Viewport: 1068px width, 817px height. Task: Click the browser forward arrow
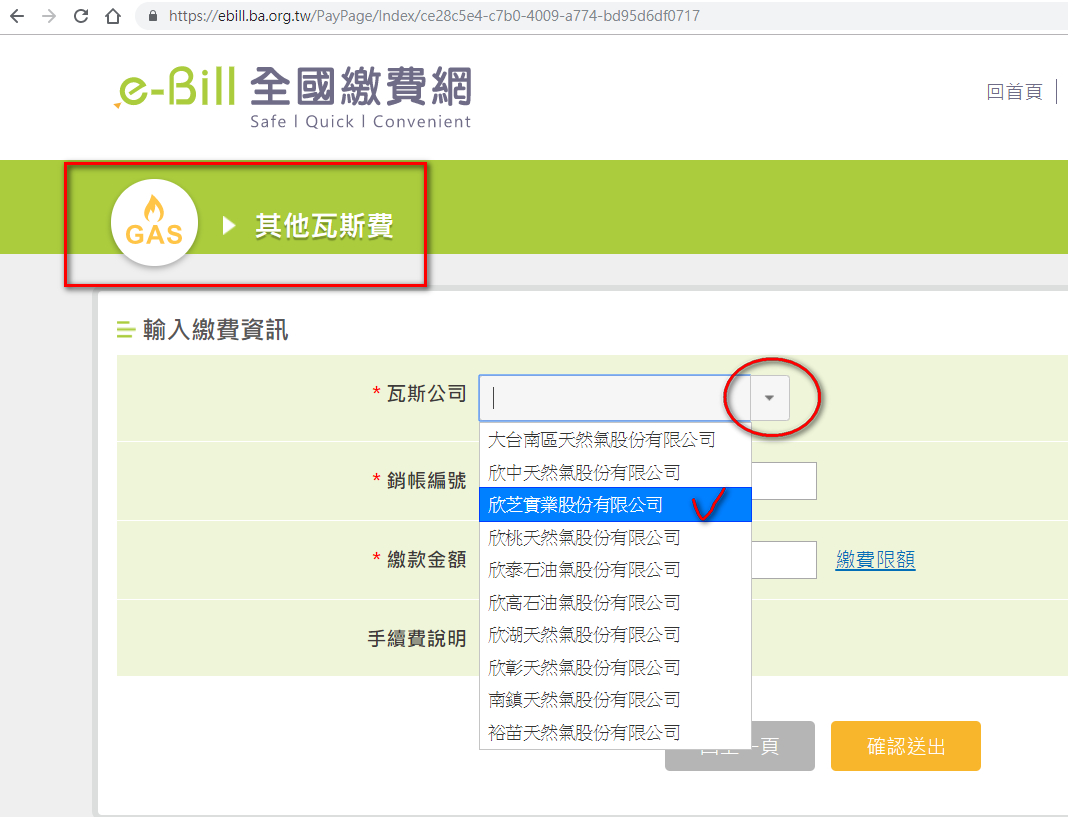pos(49,16)
